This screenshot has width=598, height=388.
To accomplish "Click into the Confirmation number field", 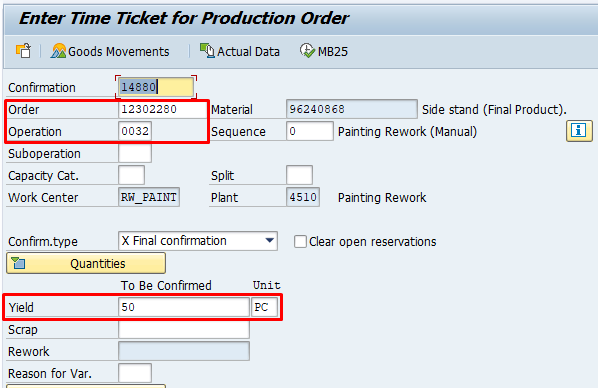I will pyautogui.click(x=156, y=87).
